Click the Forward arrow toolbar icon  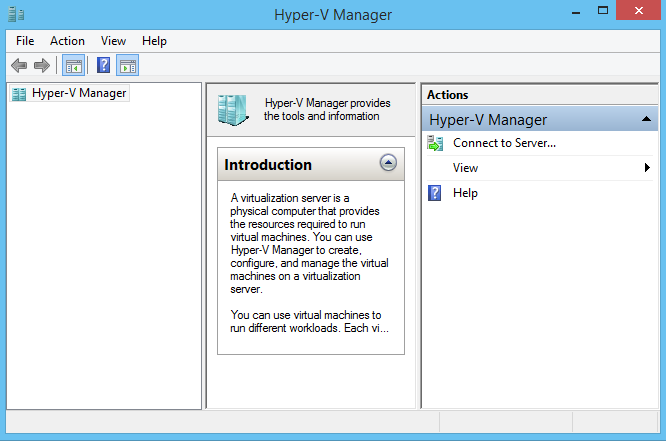(x=42, y=65)
